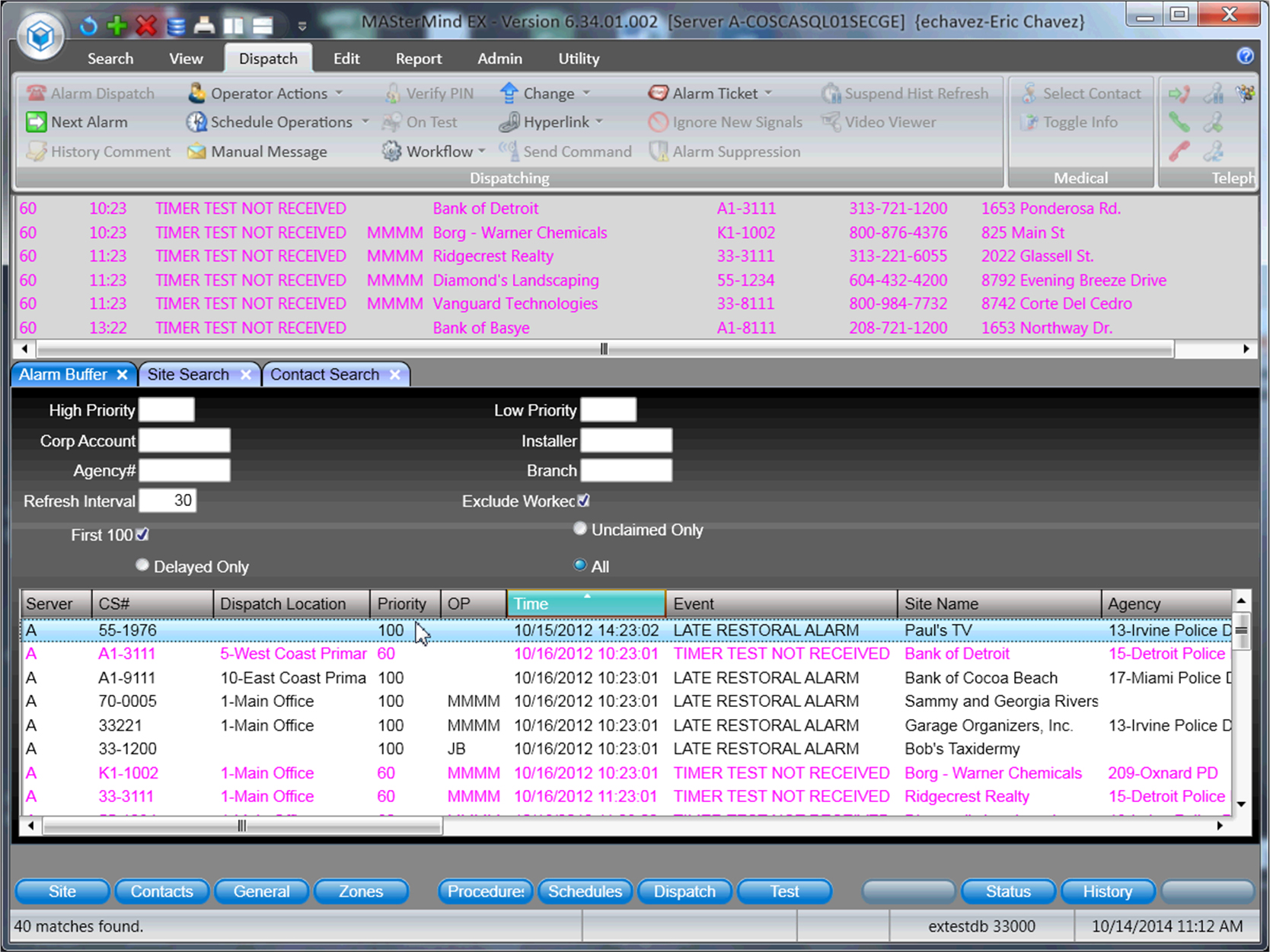Select the Delayed Only radio button

tap(142, 565)
